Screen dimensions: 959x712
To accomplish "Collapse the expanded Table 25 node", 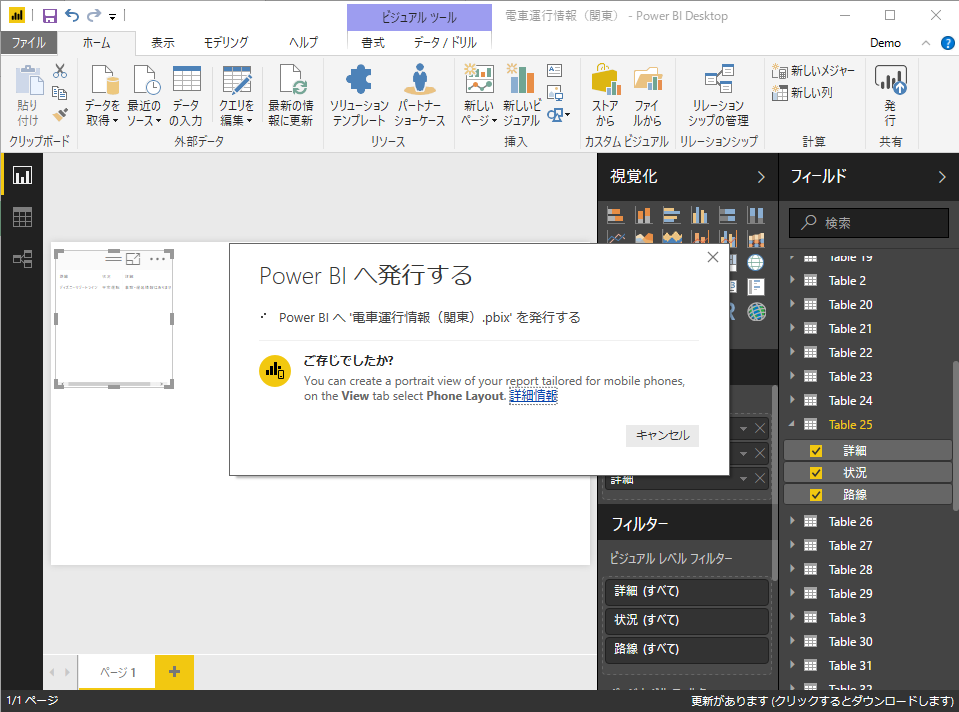I will tap(792, 423).
